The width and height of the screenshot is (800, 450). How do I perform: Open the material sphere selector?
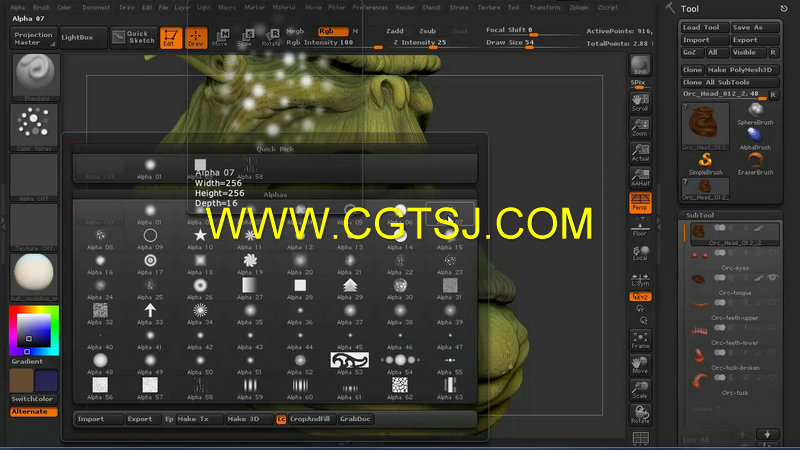35,278
